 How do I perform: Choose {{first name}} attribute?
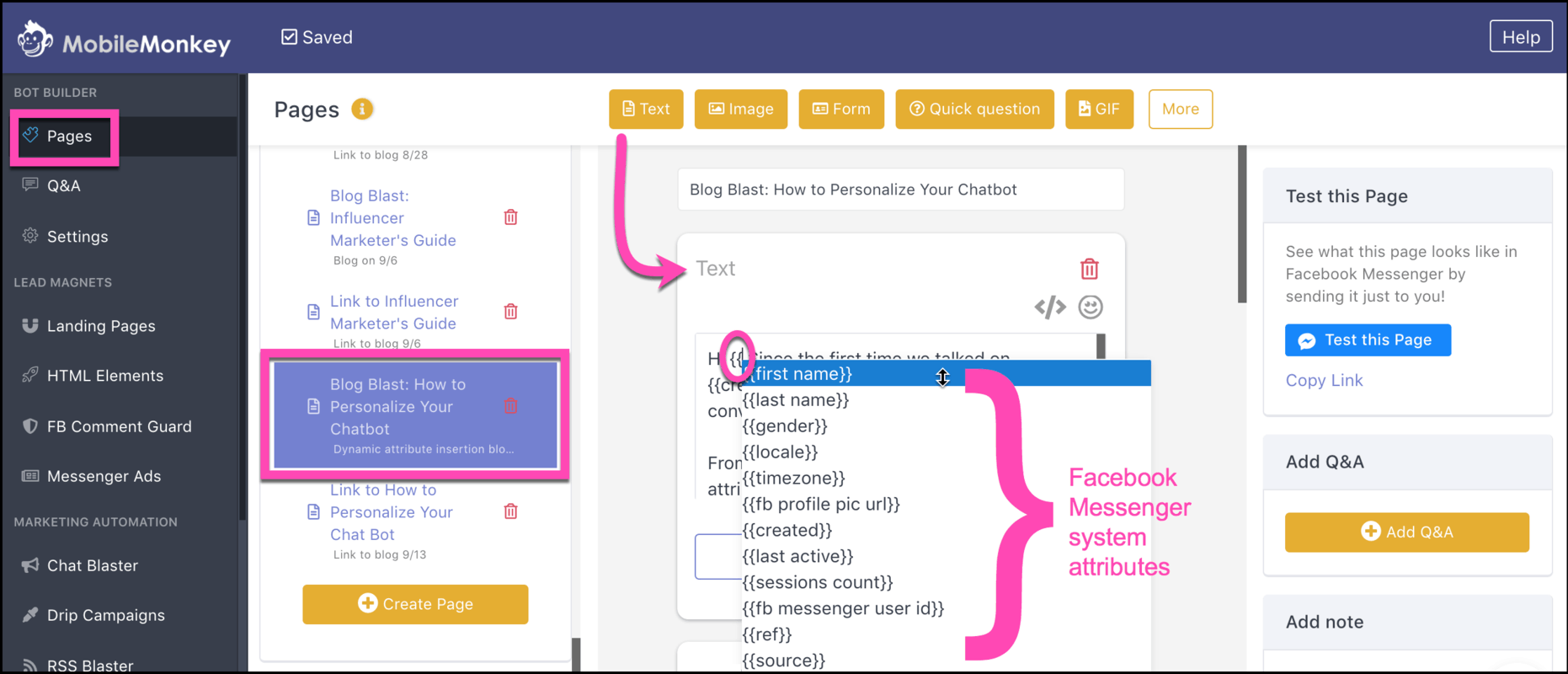click(947, 373)
